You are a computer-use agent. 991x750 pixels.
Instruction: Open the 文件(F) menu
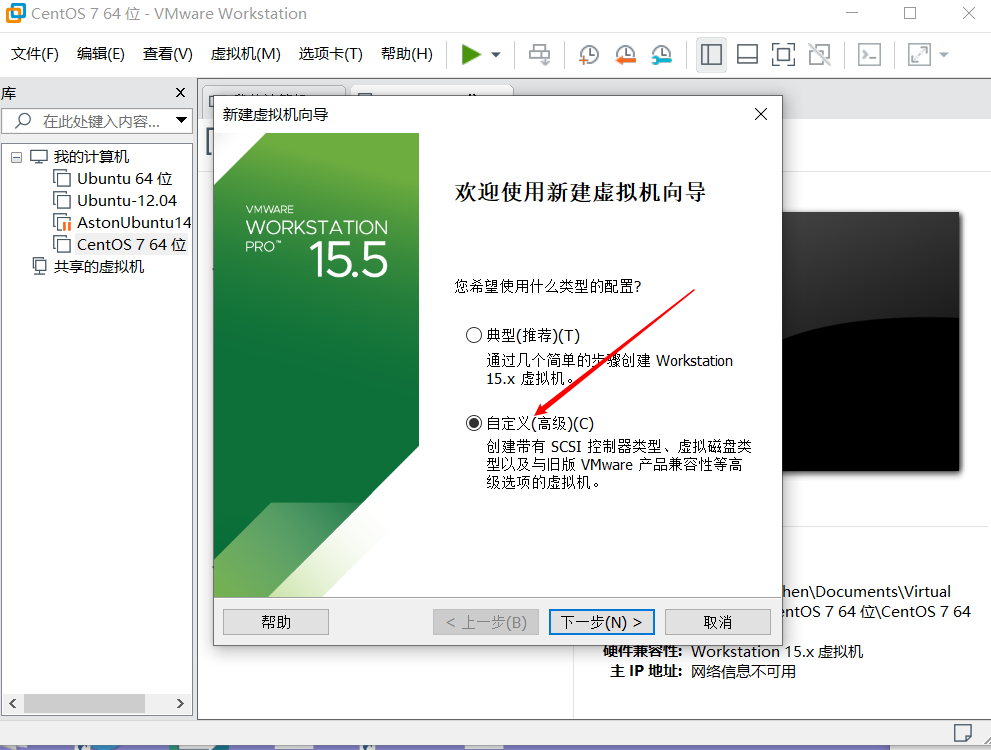coord(35,54)
